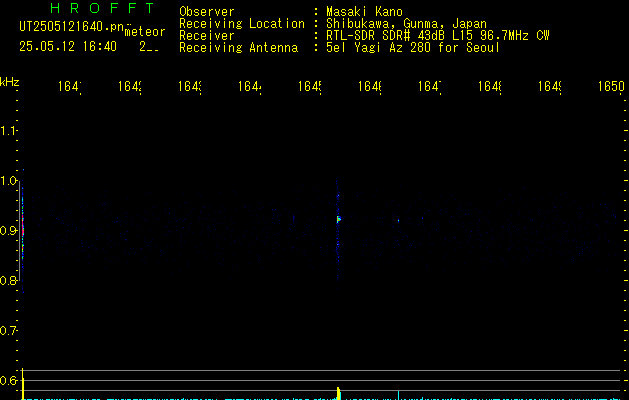Click the 0.6 kHz frequency axis label
629x400 pixels.
[x=8, y=380]
